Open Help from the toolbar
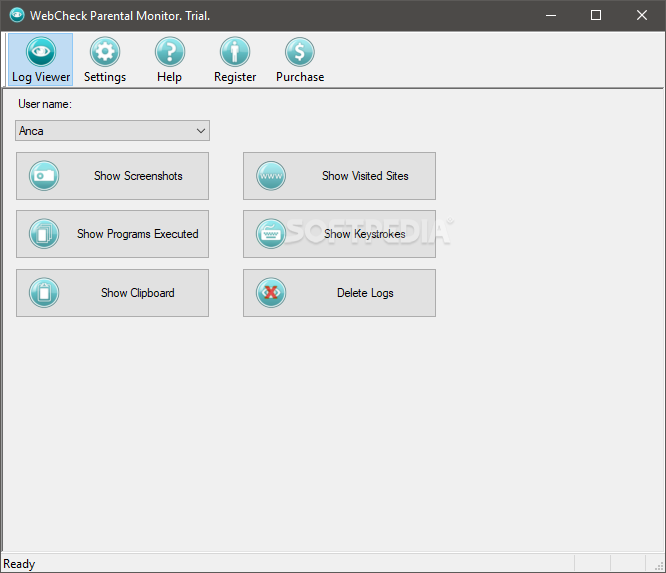Screen dimensions: 666x573 [169, 59]
